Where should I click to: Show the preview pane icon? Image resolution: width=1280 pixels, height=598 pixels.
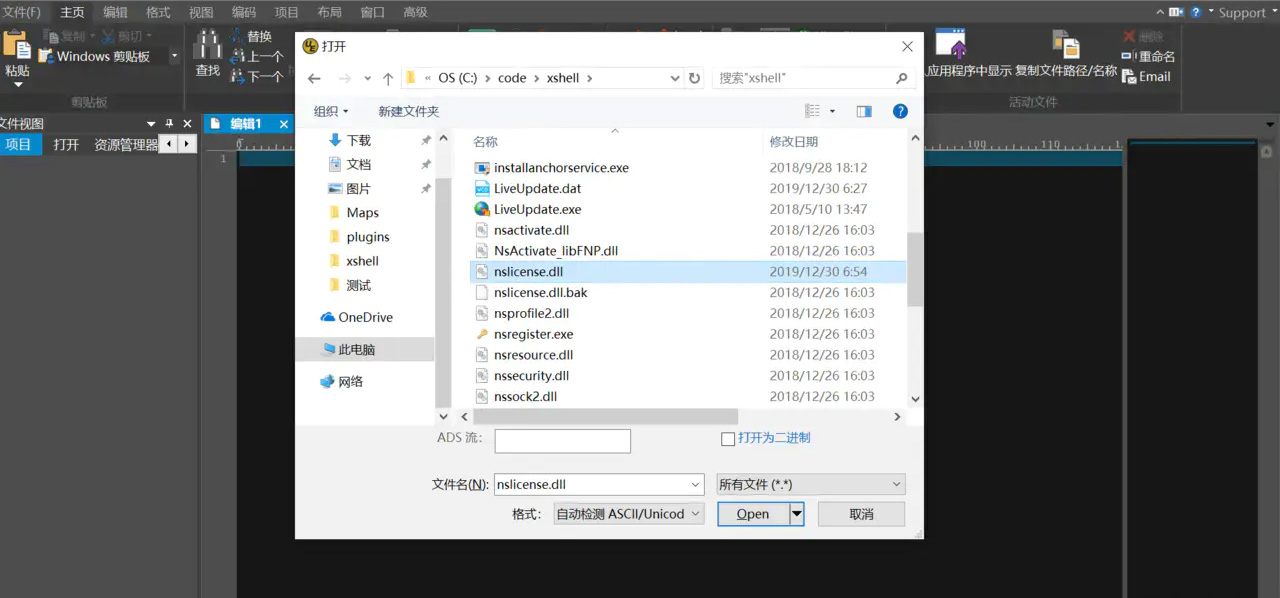[x=864, y=111]
